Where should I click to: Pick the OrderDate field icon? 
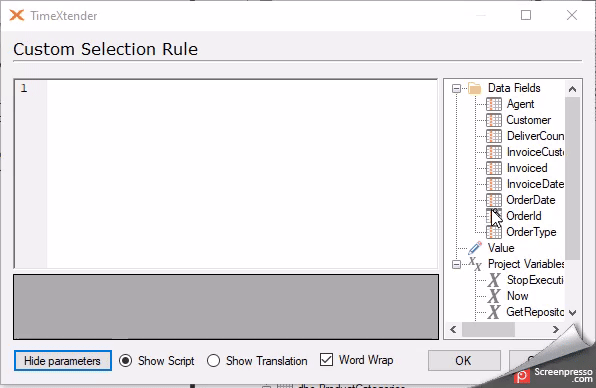494,200
